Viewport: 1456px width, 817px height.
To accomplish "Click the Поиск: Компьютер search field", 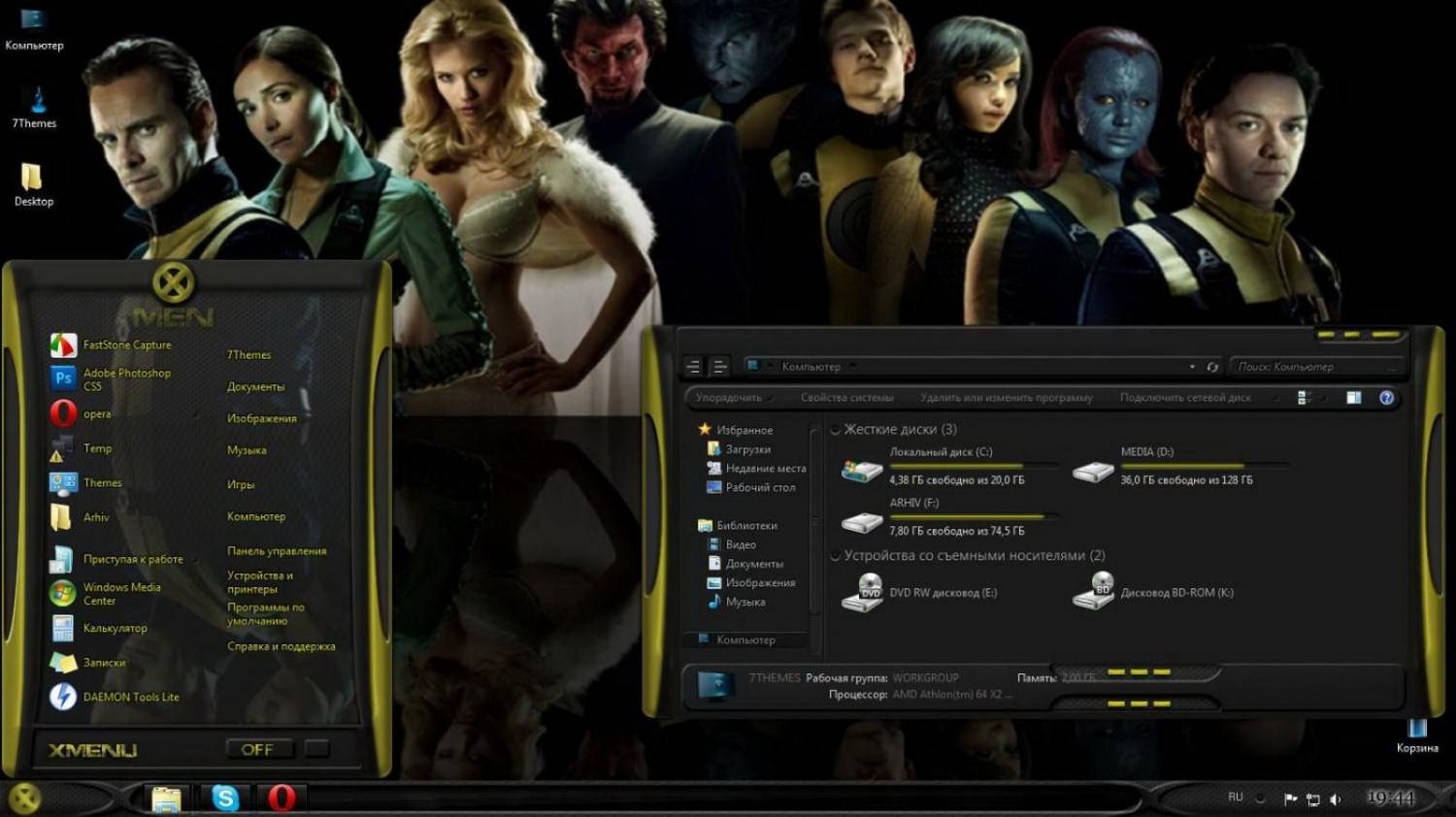I will tap(1310, 367).
